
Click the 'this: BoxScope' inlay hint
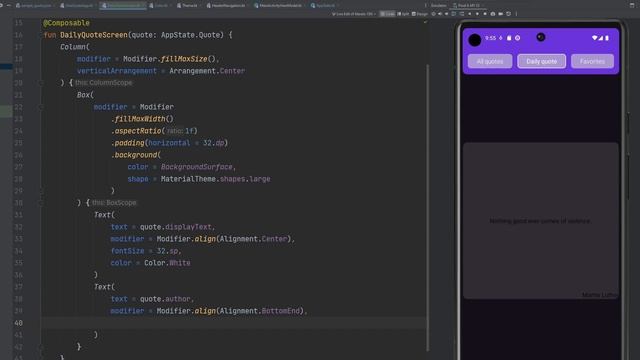(114, 203)
